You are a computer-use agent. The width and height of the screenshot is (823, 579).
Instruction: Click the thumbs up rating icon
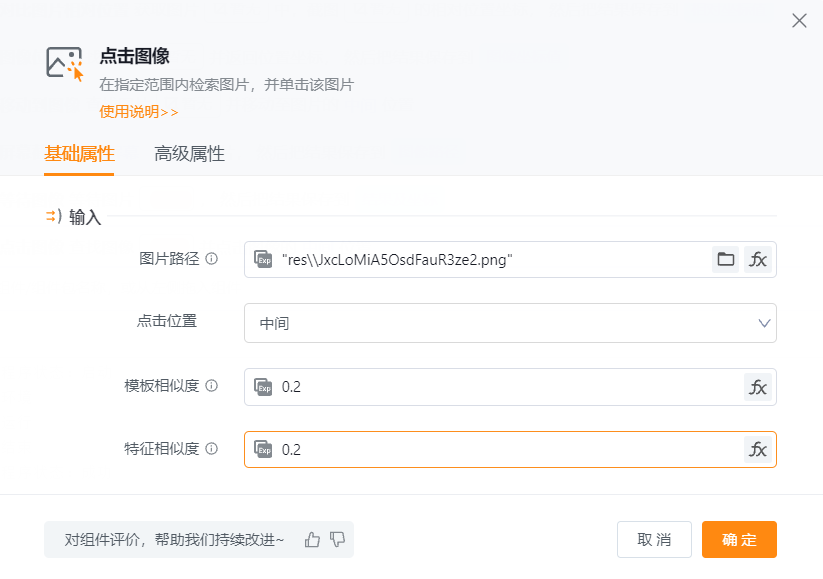pyautogui.click(x=313, y=539)
